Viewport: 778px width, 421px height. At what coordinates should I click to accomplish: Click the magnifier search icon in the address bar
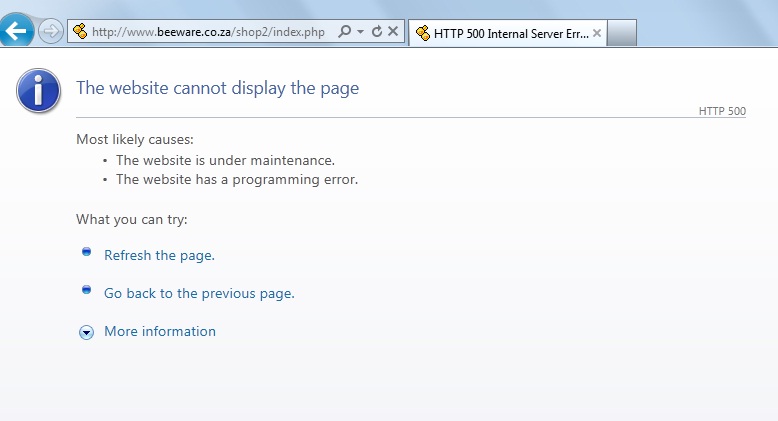pyautogui.click(x=344, y=32)
